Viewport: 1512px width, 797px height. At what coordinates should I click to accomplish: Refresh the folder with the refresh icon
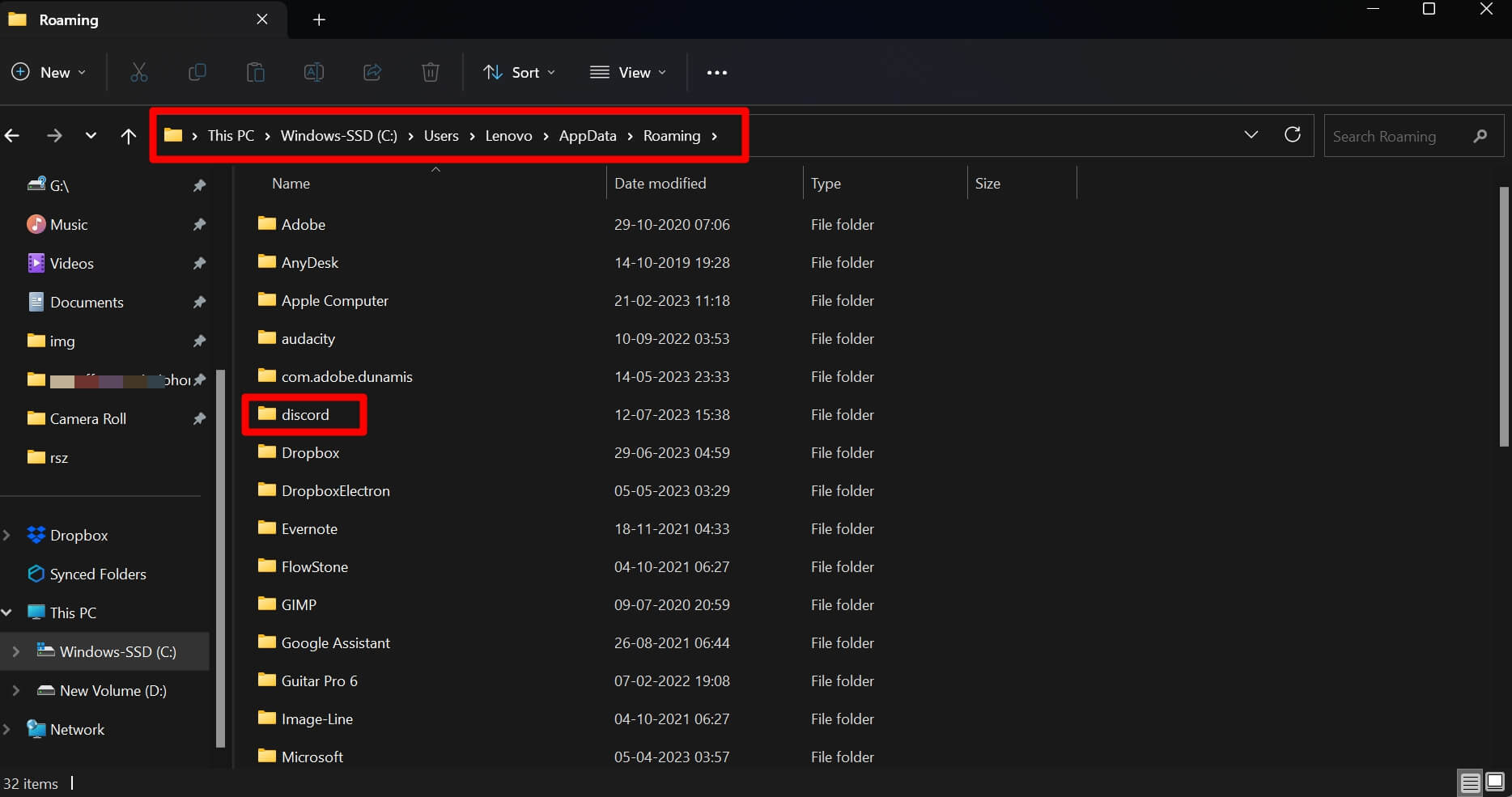(x=1293, y=135)
